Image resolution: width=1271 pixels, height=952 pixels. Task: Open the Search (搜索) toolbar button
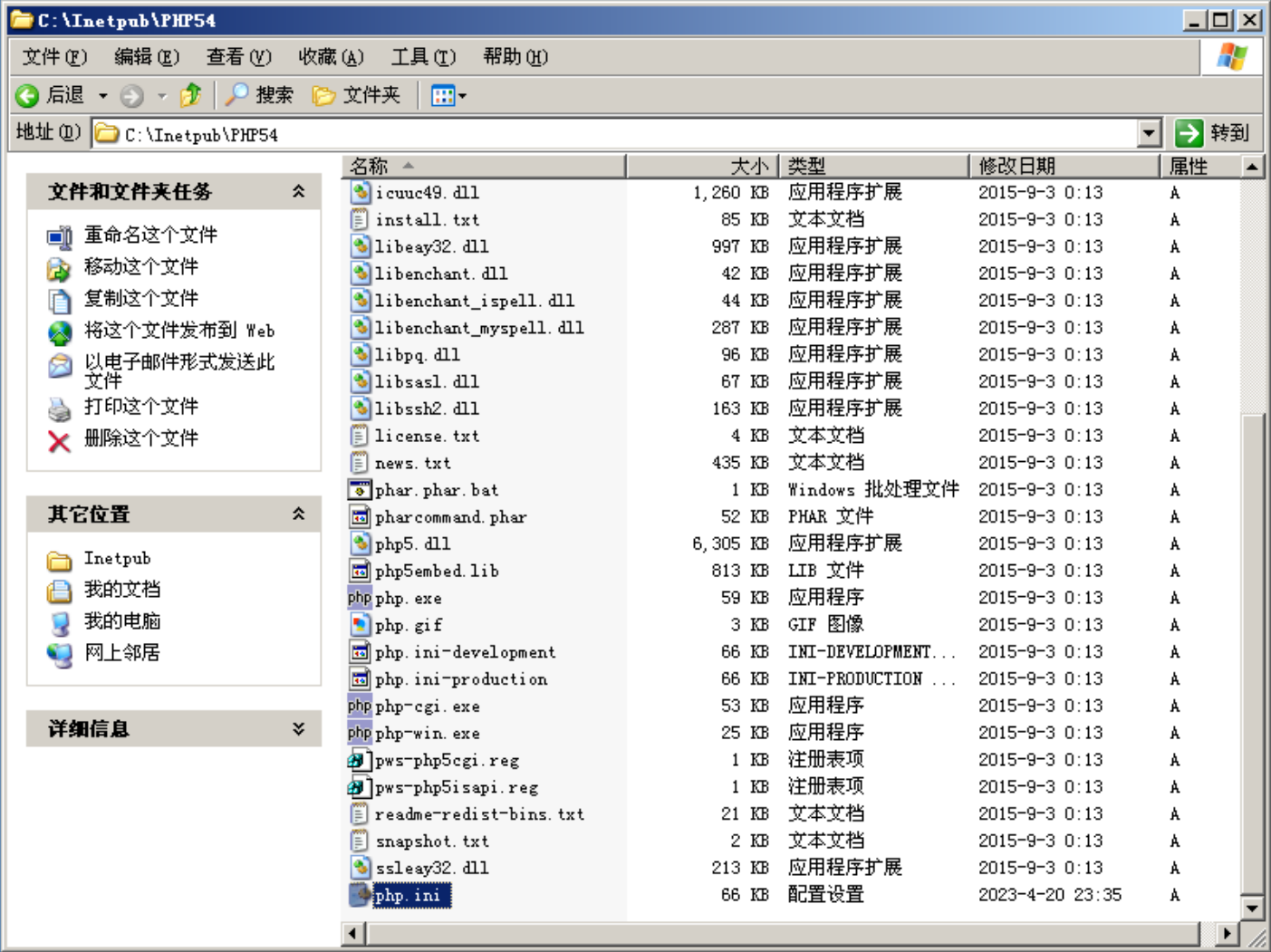click(x=260, y=94)
